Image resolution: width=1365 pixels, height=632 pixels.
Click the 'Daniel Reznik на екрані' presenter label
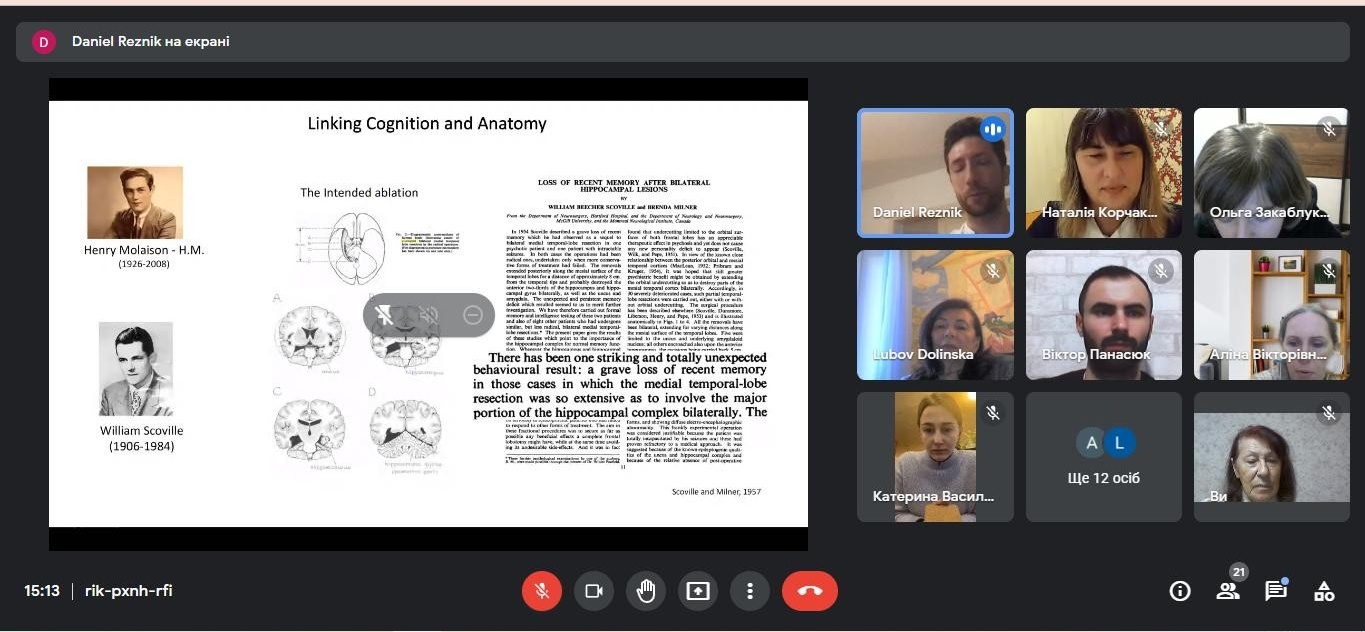(x=151, y=42)
